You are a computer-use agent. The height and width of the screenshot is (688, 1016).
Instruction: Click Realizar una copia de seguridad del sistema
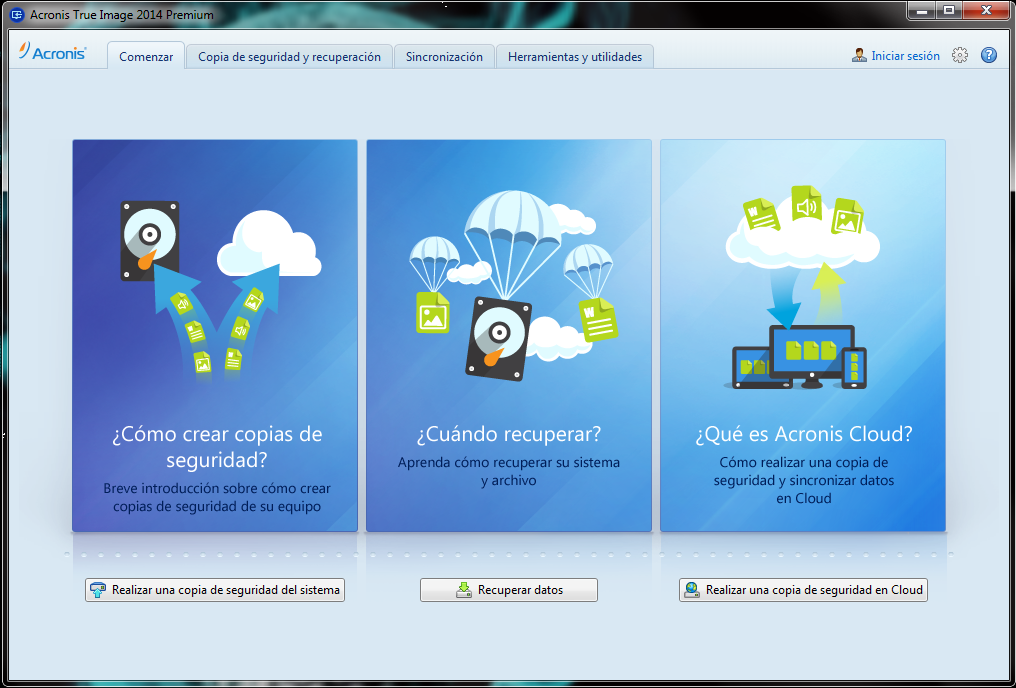click(x=214, y=590)
